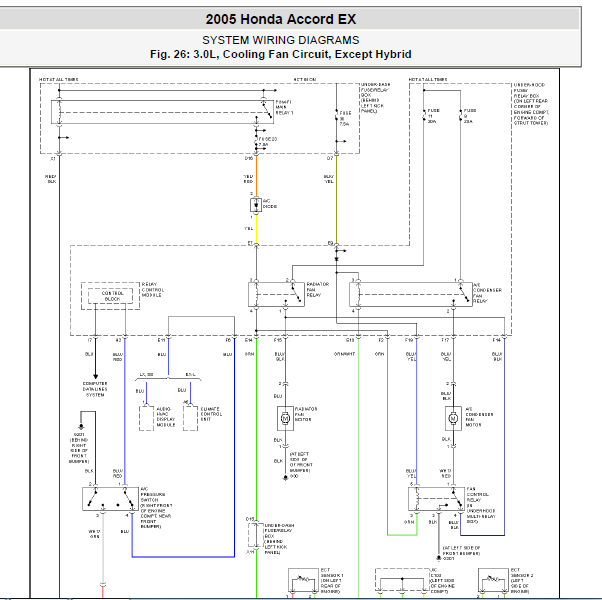The width and height of the screenshot is (602, 600).
Task: Click the Under-Dash Fuse/Relay Box label near D15
Action: (x=279, y=539)
